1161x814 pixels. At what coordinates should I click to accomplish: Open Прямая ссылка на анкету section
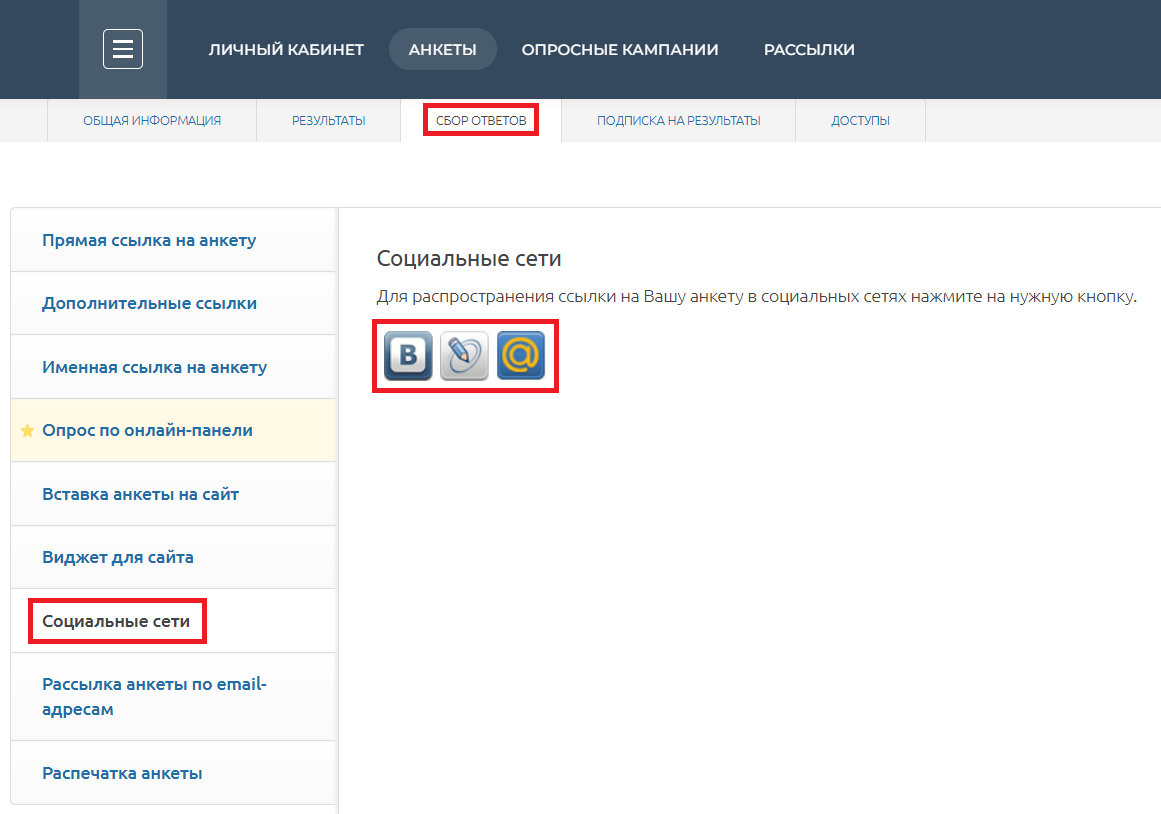[x=174, y=240]
